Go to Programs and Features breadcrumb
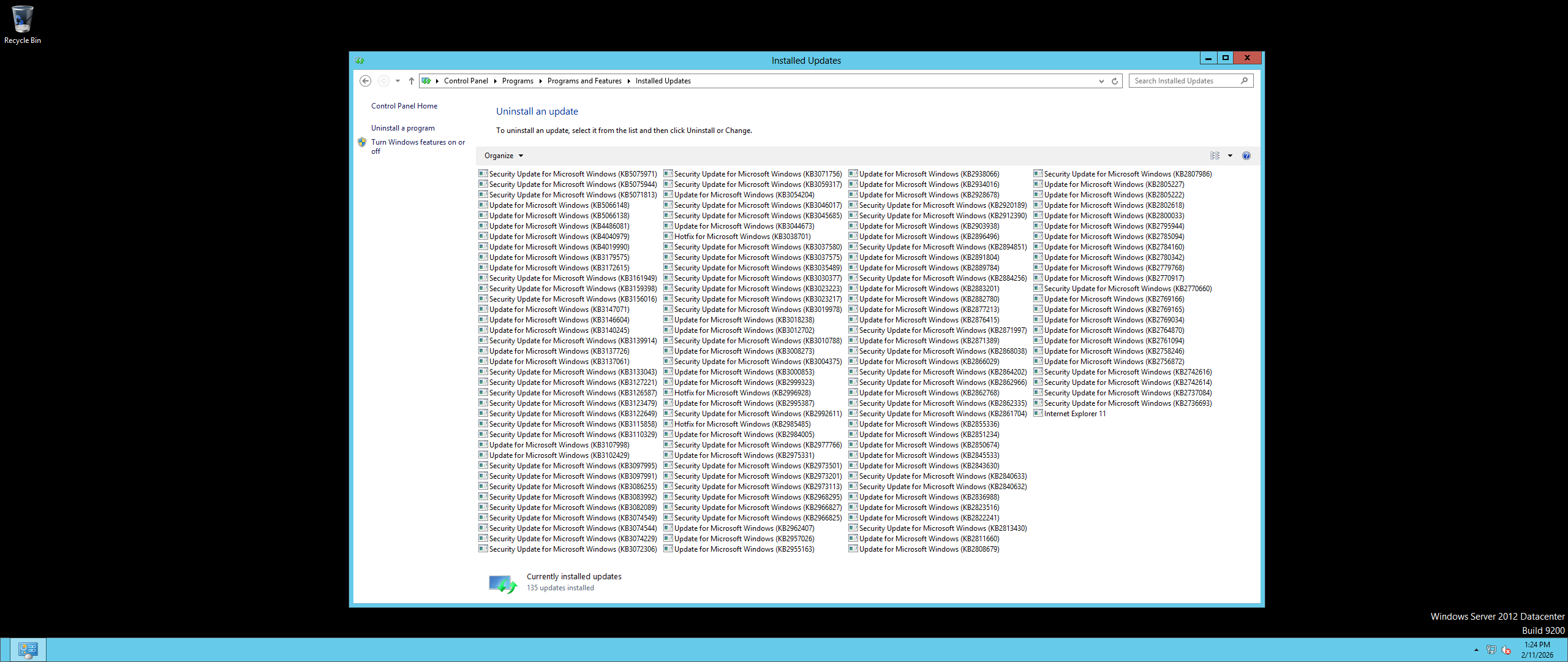 584,81
